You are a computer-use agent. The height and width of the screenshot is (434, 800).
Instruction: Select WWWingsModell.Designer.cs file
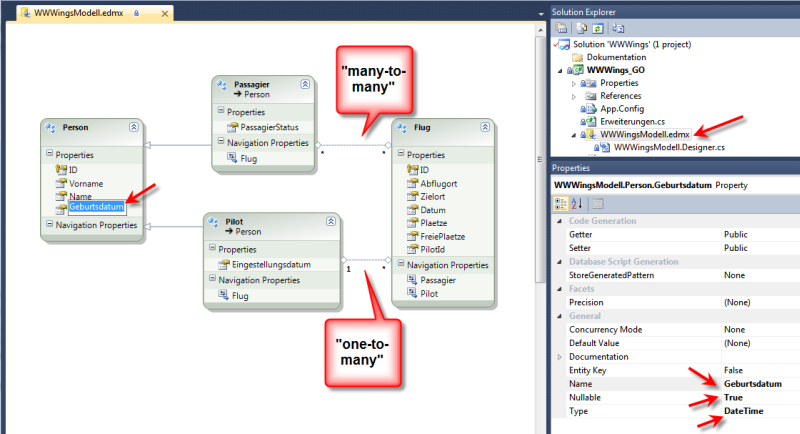(669, 147)
